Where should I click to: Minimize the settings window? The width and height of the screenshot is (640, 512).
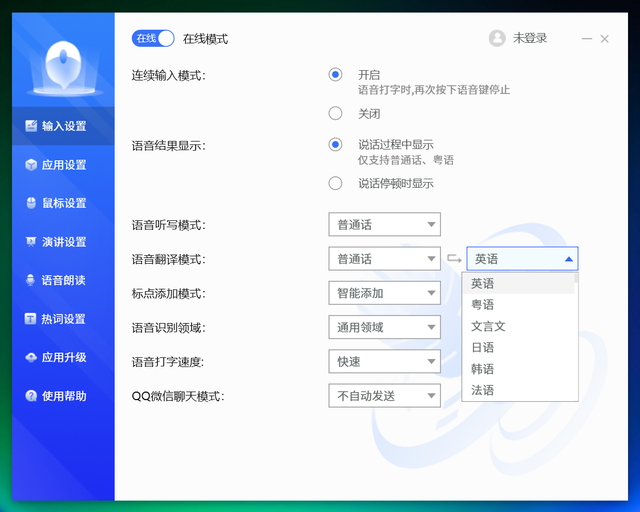click(x=587, y=39)
